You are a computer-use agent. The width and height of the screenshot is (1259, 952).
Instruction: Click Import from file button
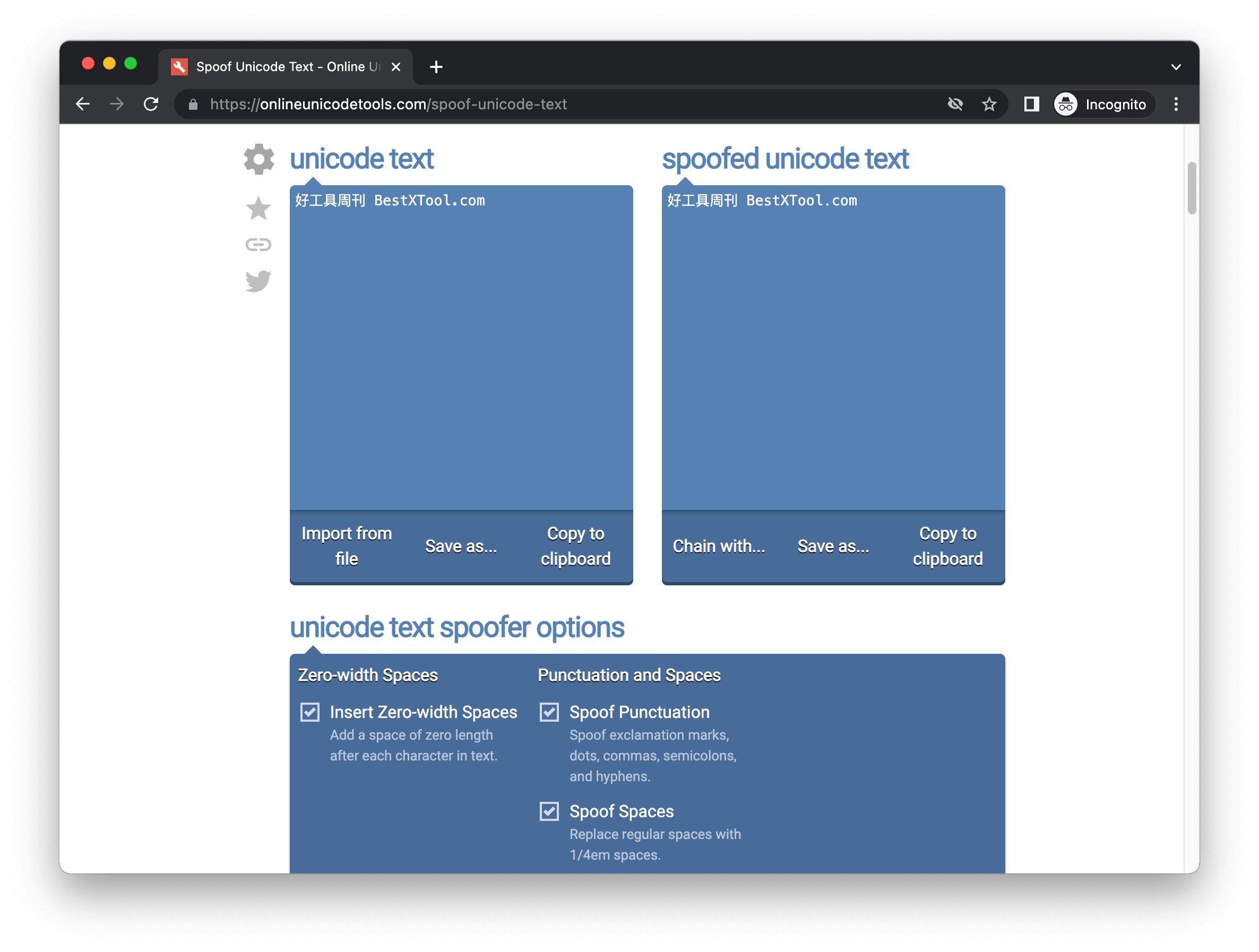347,546
